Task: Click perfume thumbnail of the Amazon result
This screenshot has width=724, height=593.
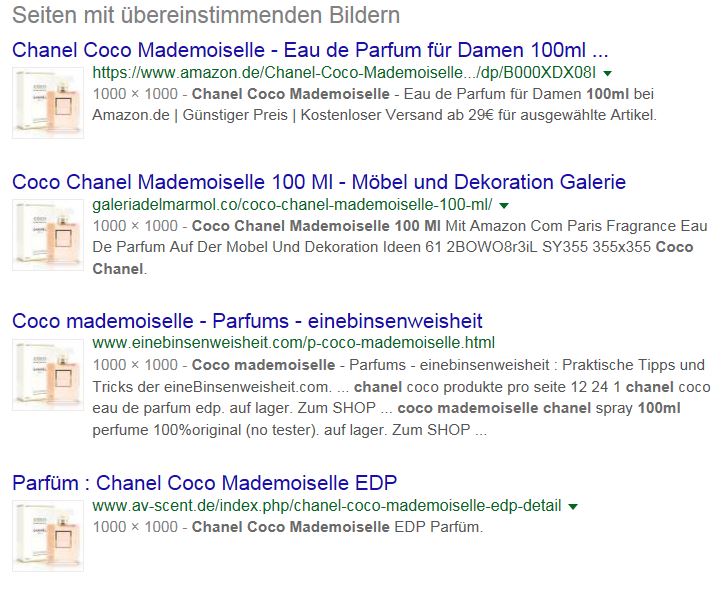Action: click(x=48, y=103)
